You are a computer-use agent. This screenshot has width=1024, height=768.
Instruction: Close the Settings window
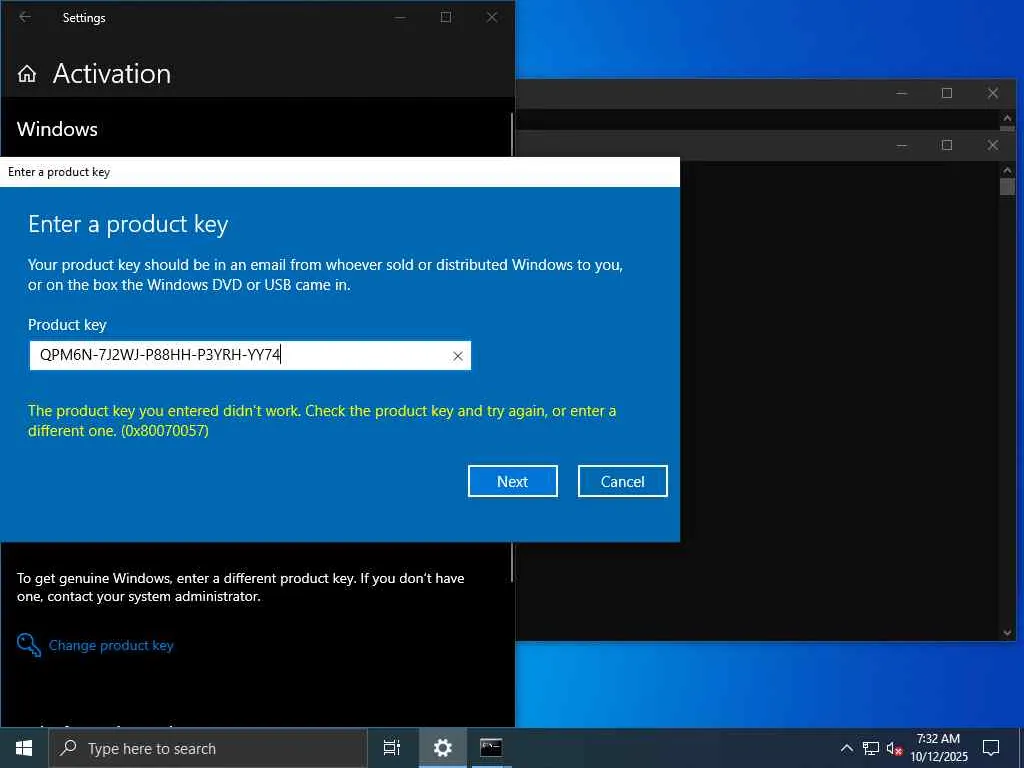click(x=492, y=18)
